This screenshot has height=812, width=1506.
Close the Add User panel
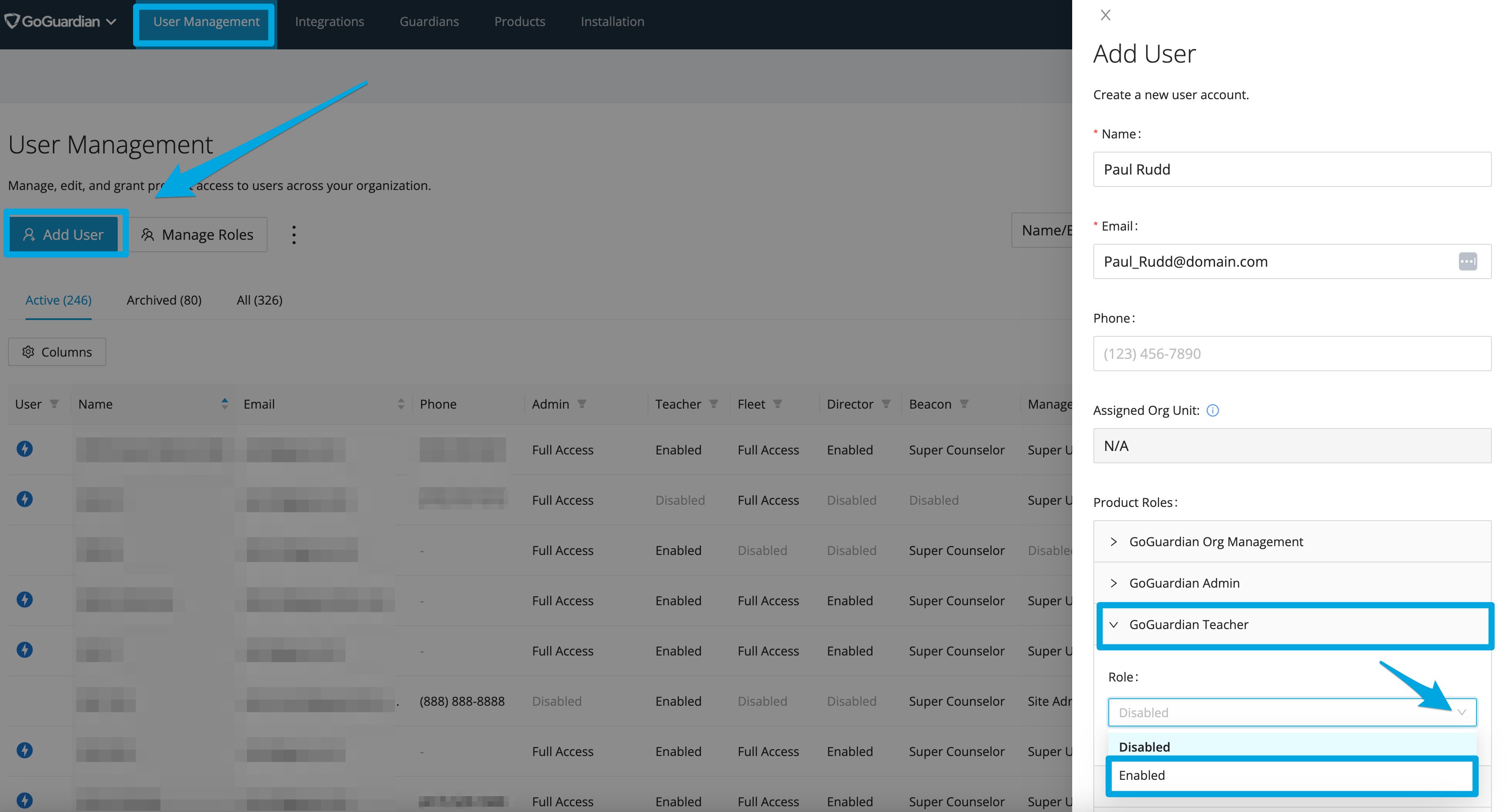coord(1105,15)
